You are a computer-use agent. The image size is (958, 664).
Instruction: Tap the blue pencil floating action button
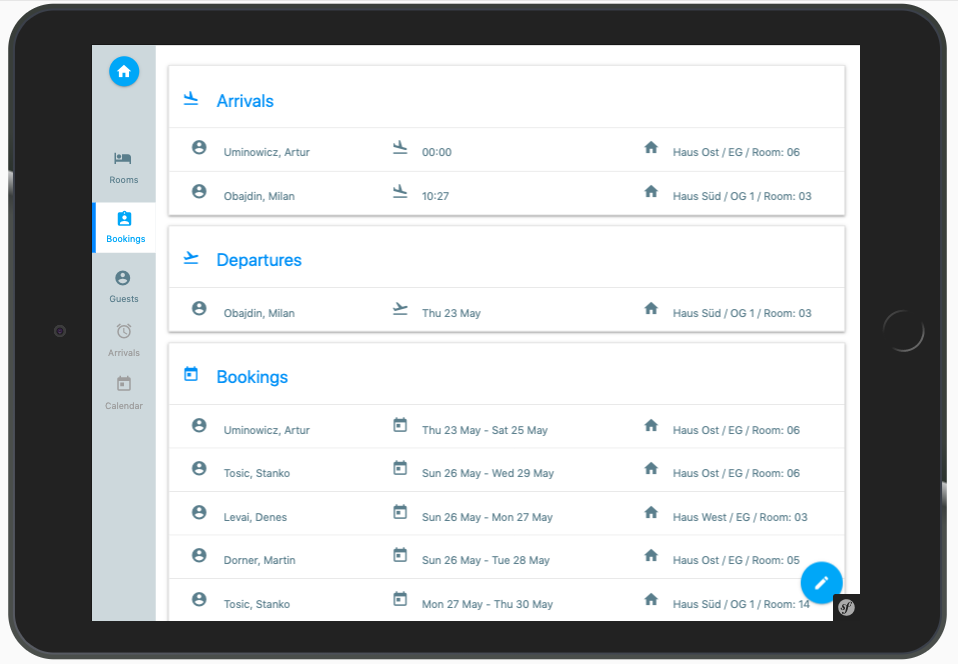tap(821, 582)
